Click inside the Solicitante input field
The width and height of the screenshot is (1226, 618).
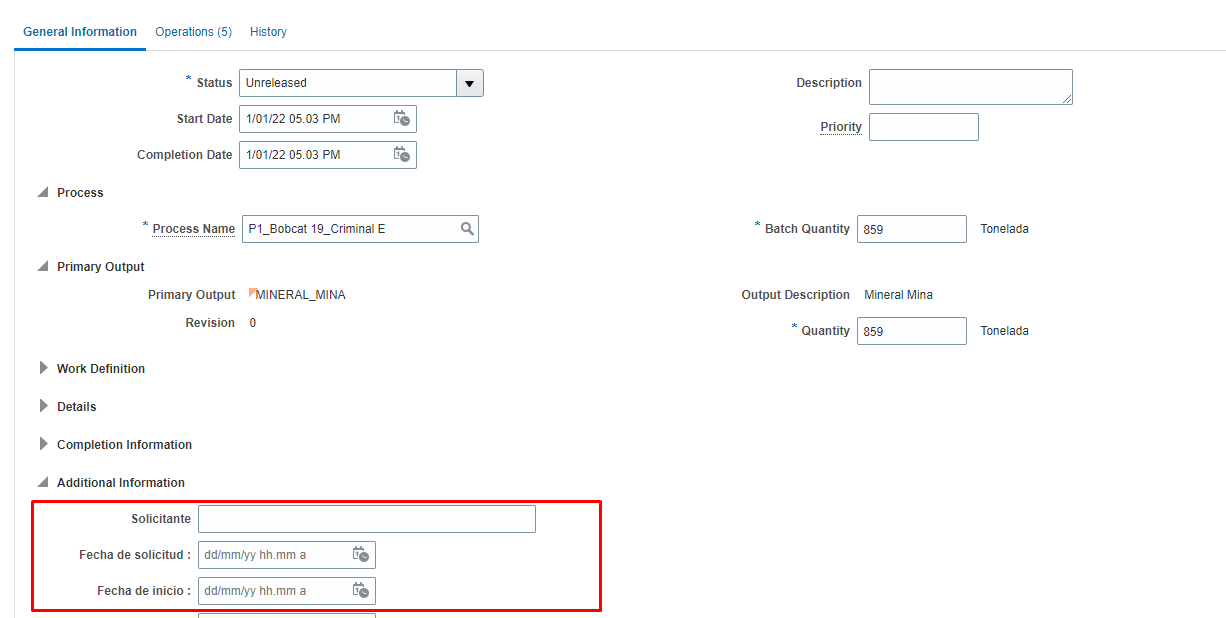pos(366,518)
